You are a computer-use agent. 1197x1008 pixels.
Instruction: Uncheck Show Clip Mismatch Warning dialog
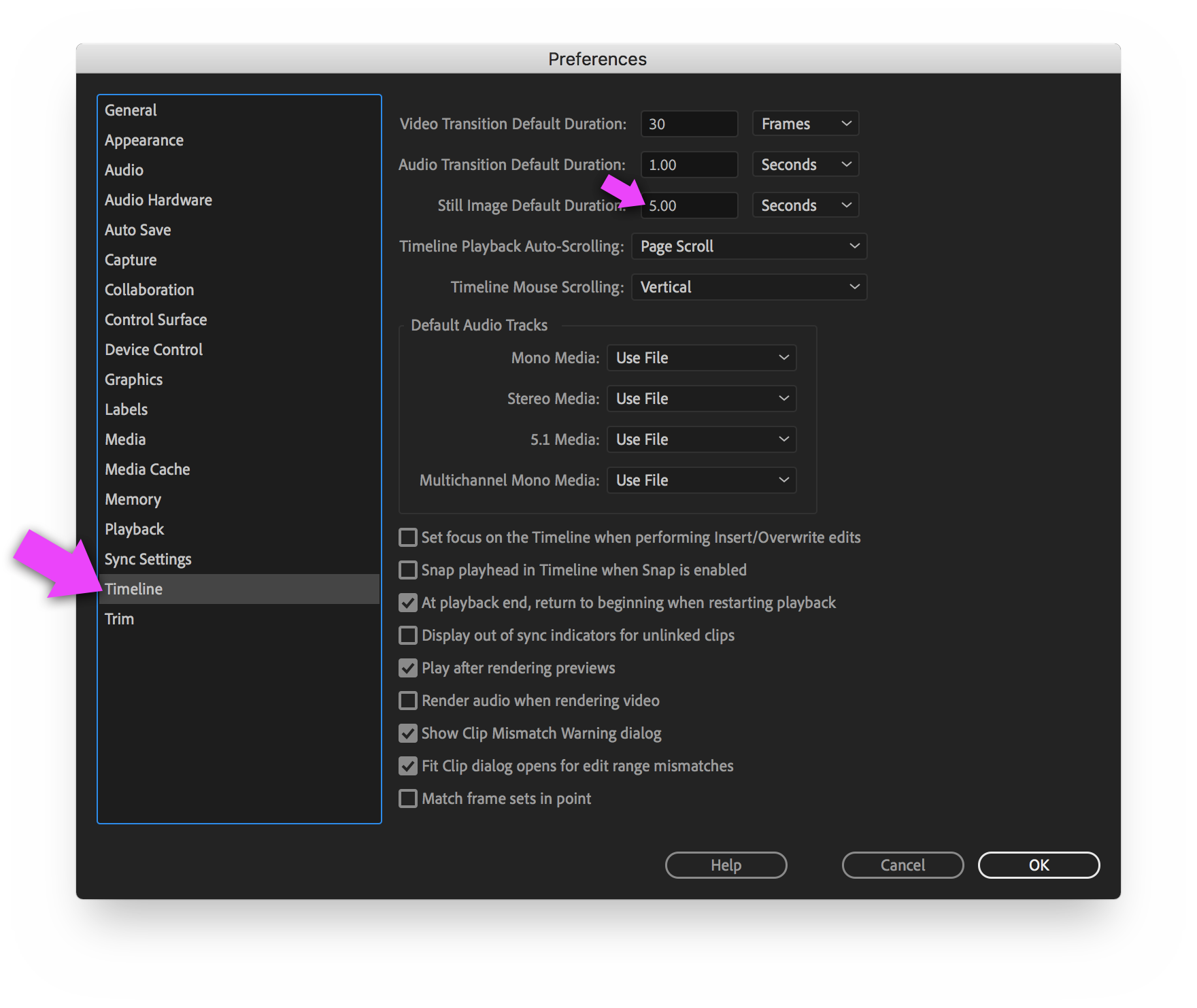pos(407,733)
